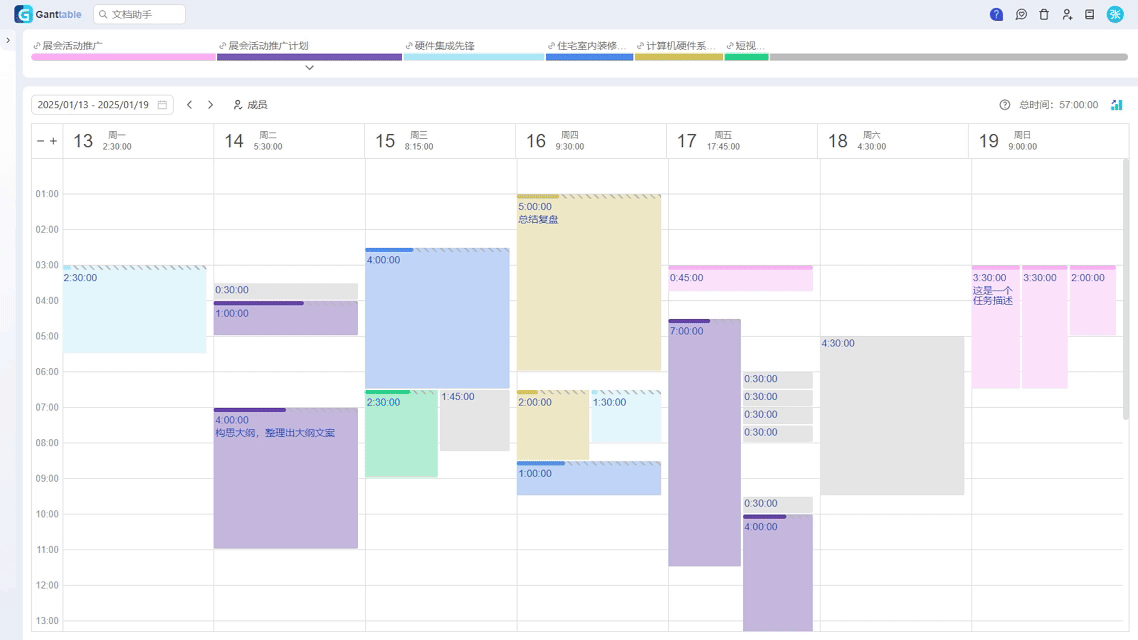The image size is (1138, 640).
Task: Click the zoom out minus button
Action: click(41, 141)
